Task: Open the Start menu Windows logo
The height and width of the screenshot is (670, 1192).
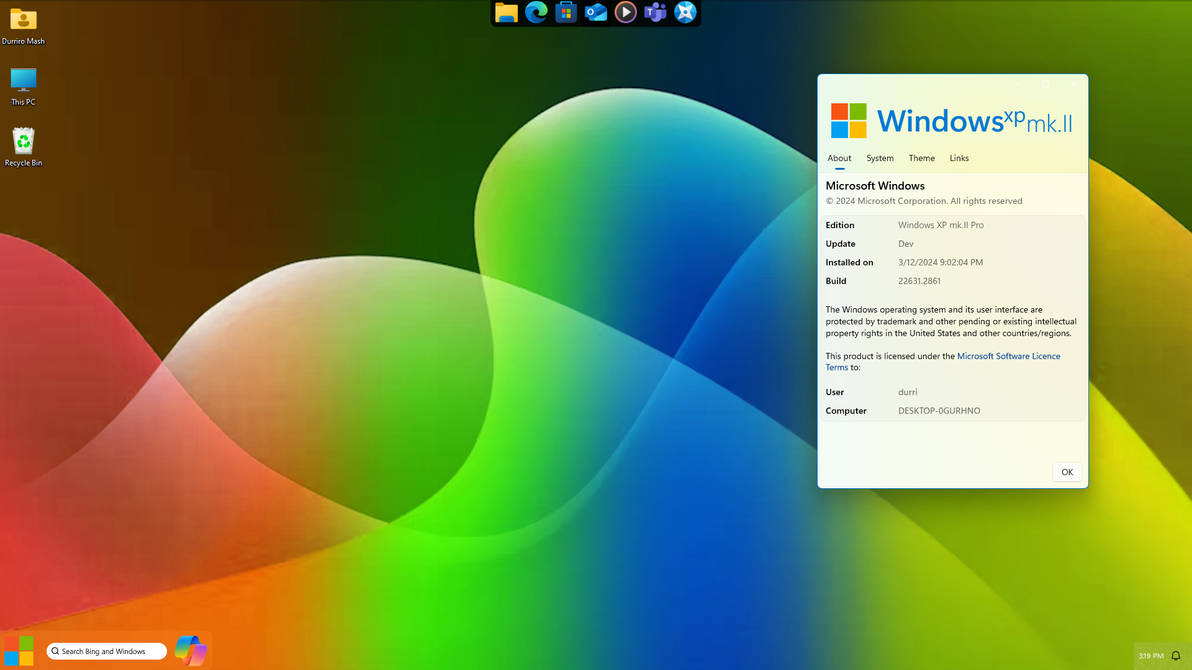Action: (x=18, y=651)
